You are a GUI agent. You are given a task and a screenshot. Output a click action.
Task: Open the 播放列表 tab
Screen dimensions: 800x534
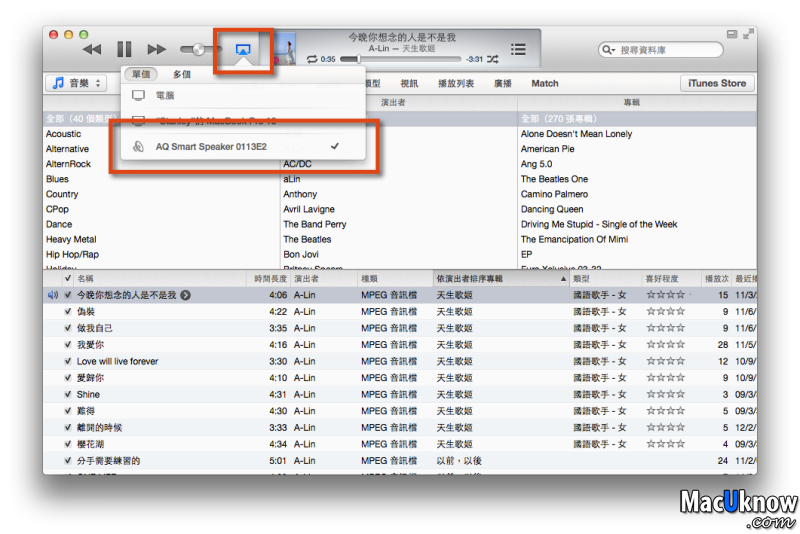pos(456,83)
